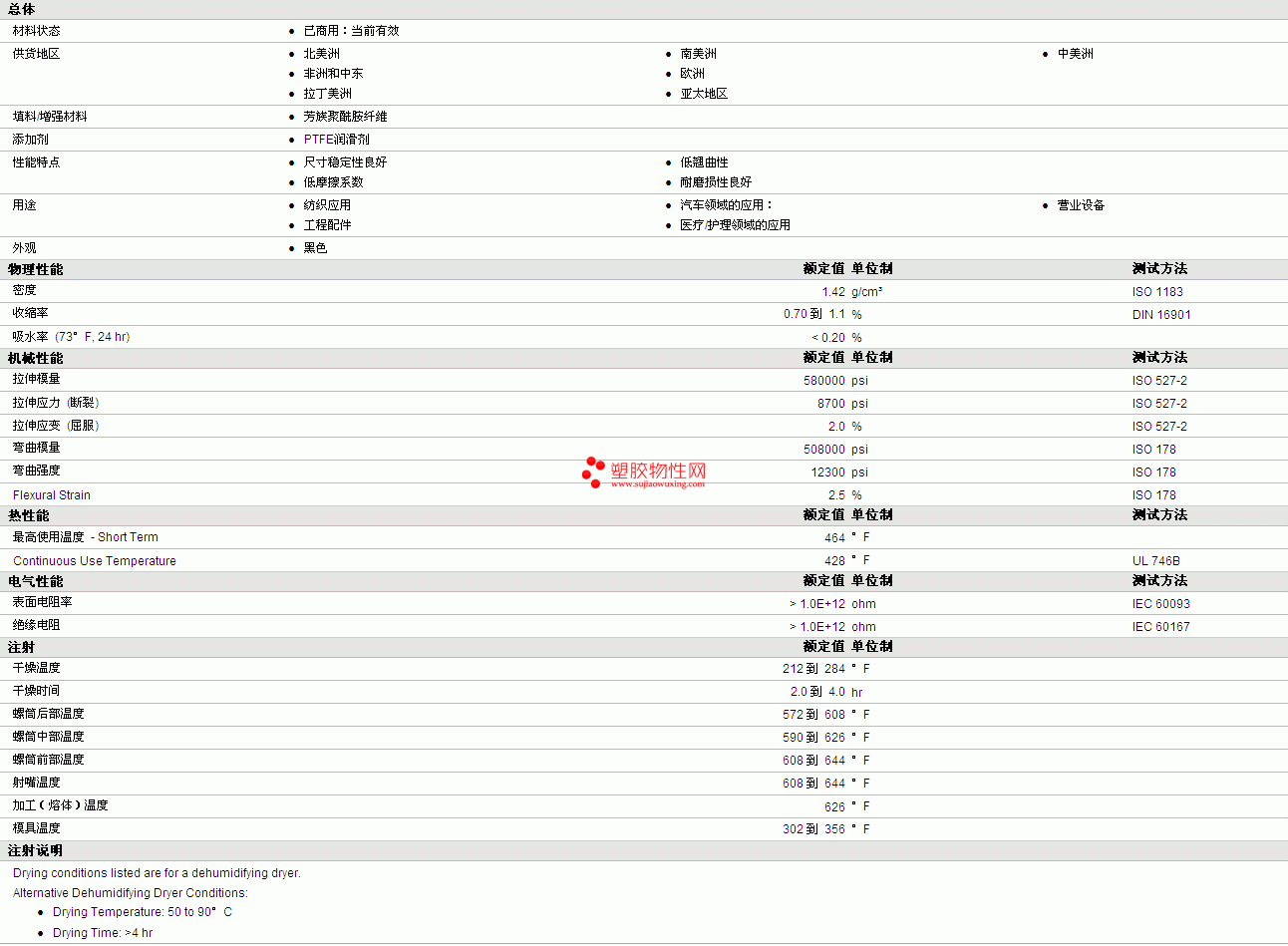Select the region 非洲和中东
Viewport: 1288px width, 946px height.
[x=333, y=74]
